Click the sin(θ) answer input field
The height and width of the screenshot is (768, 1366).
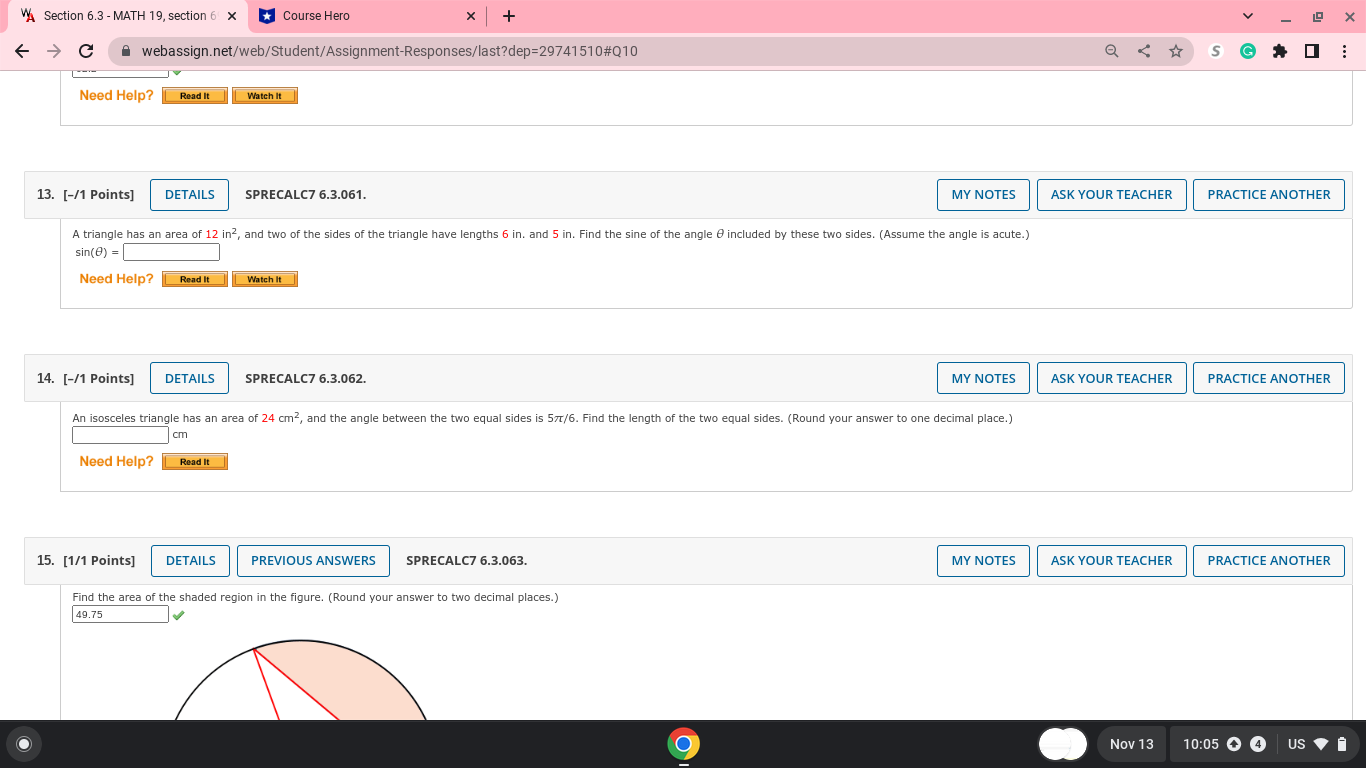[x=170, y=251]
